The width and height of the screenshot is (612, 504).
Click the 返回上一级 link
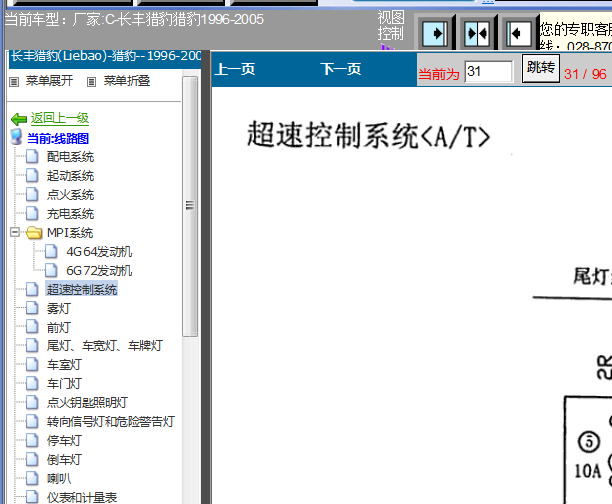click(60, 118)
